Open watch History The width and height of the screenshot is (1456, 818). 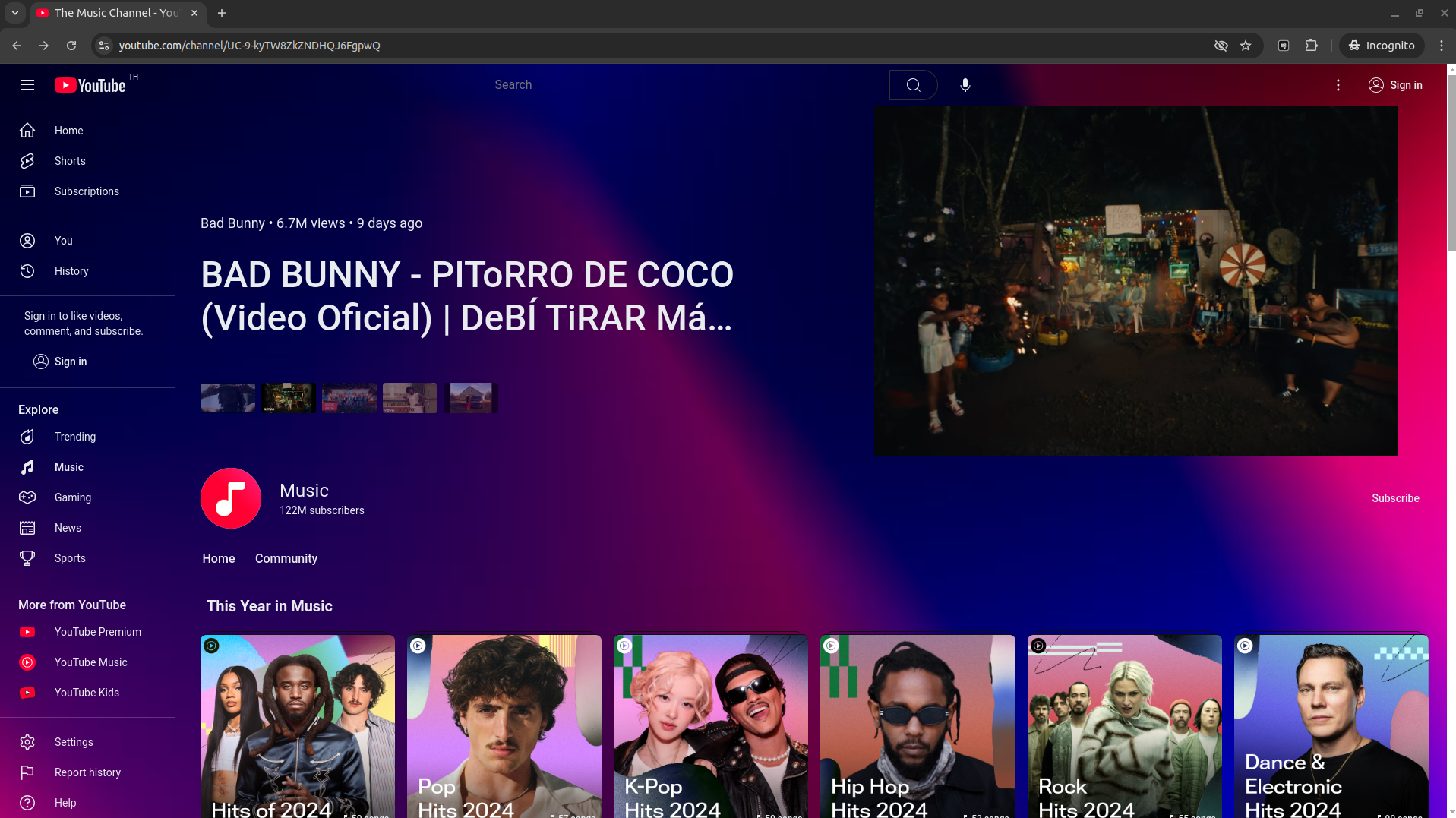71,271
